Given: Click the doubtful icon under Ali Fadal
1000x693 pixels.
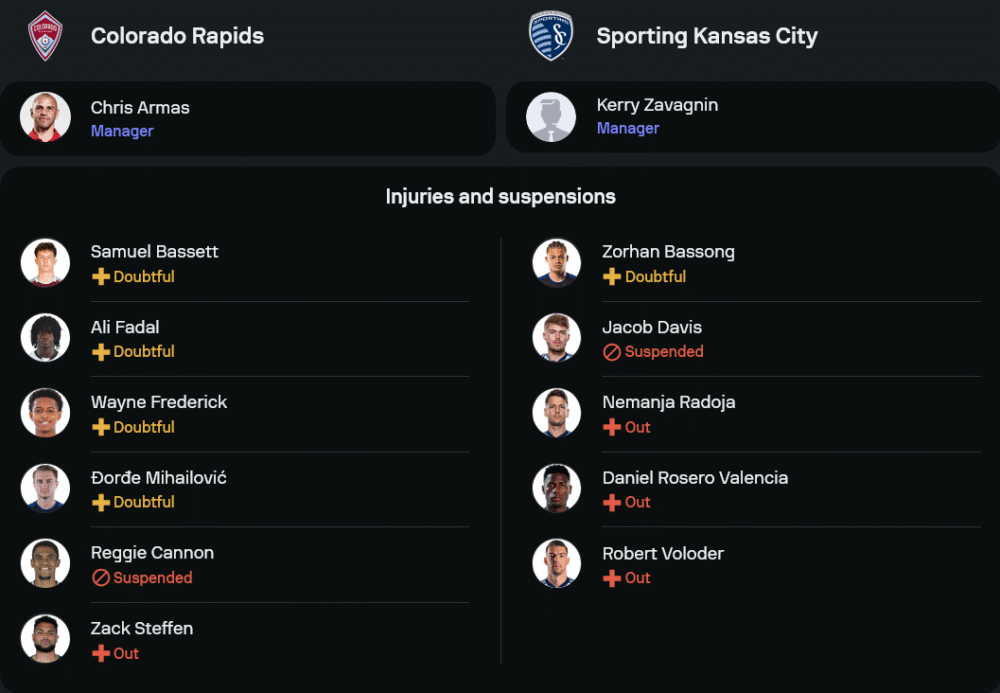Looking at the screenshot, I should coord(101,352).
